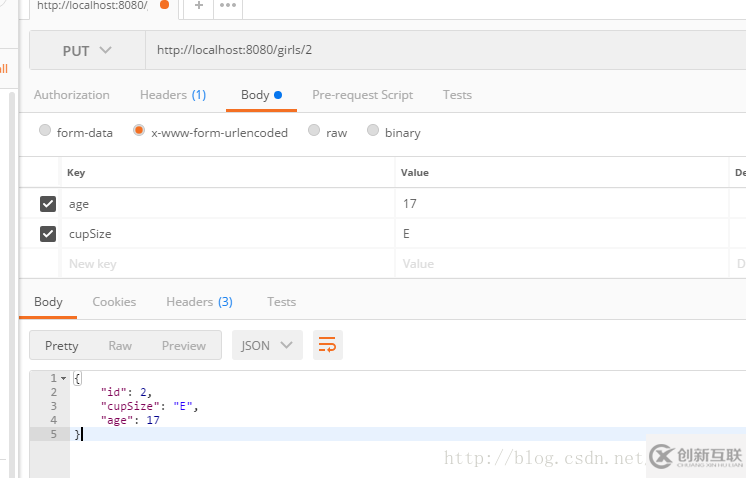Switch response view to Raw
Viewport: 746px width, 478px height.
click(x=120, y=346)
